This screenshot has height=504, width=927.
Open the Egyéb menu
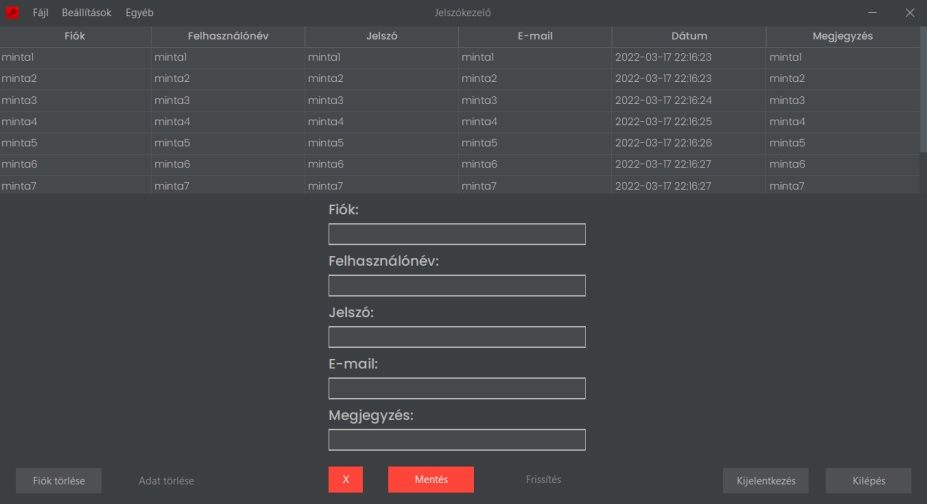[x=139, y=13]
